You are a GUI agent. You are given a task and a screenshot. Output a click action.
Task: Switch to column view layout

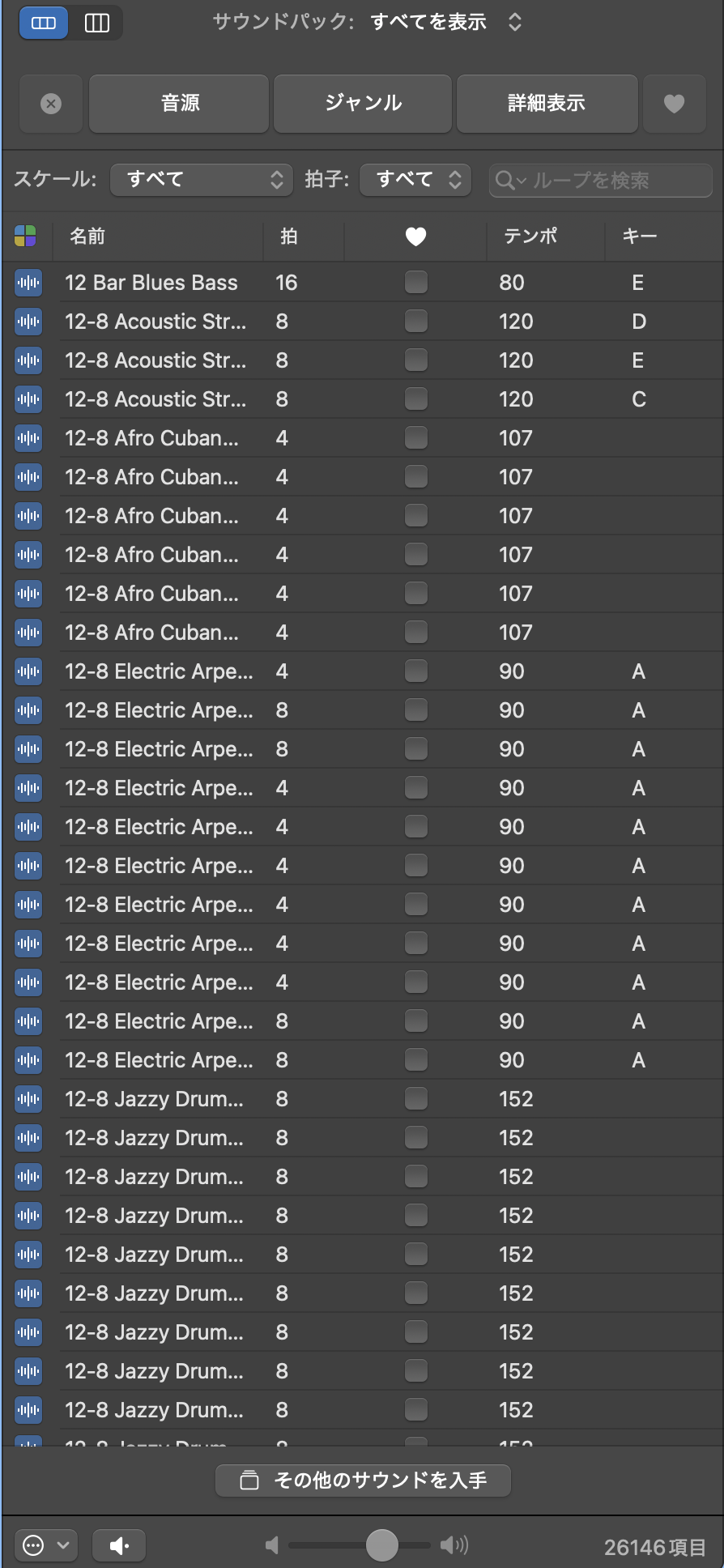tap(97, 23)
